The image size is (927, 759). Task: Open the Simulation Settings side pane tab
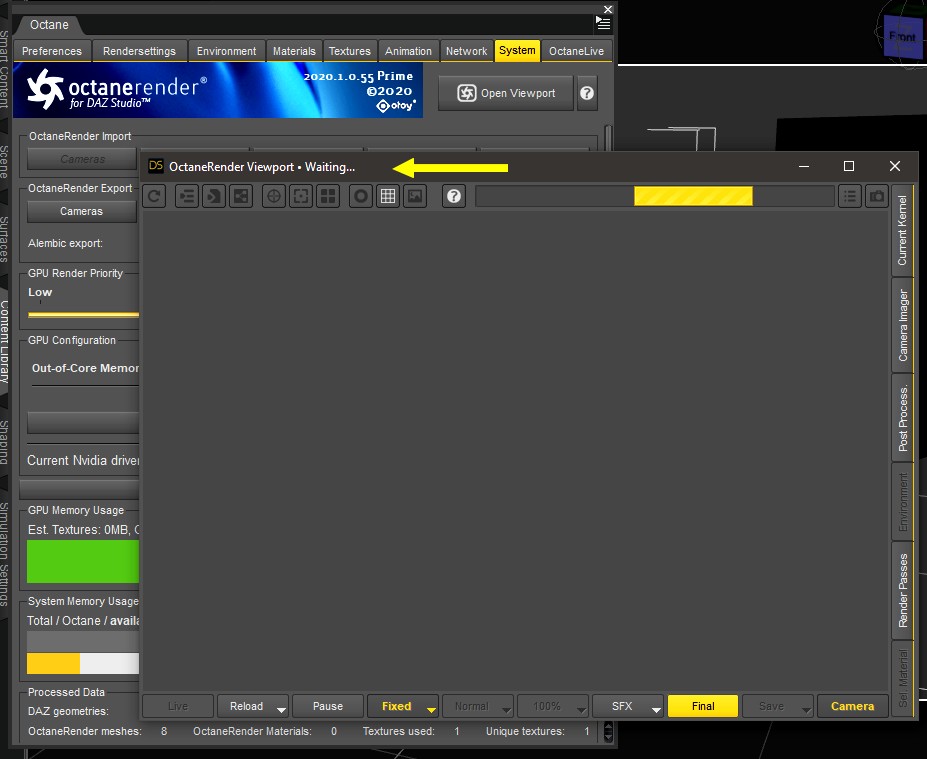(4, 554)
